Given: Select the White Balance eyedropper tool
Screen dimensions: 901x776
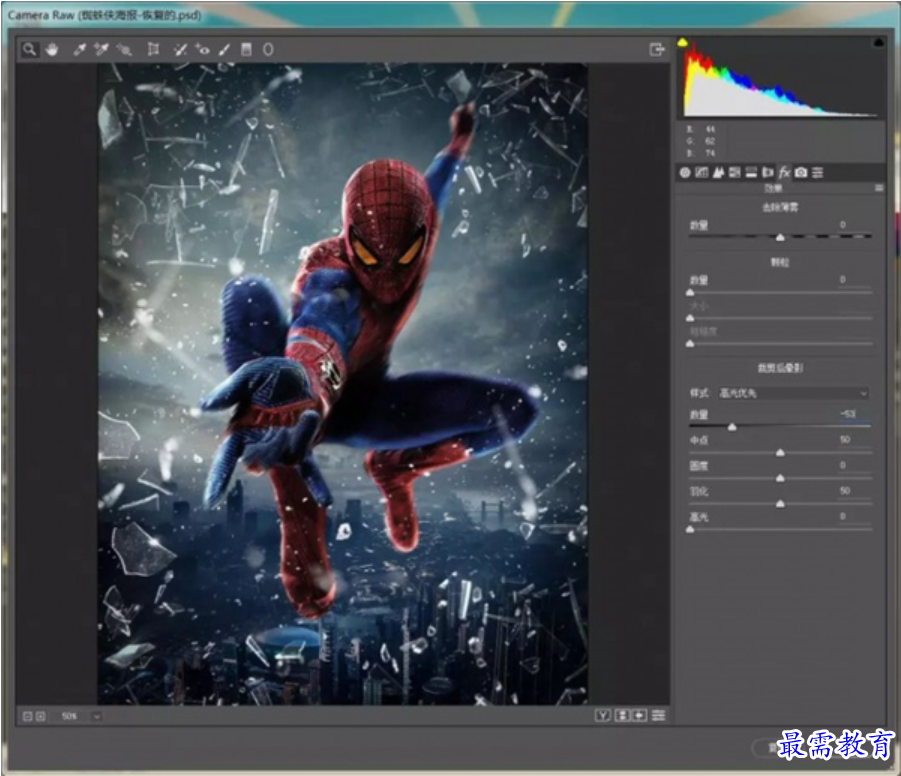Looking at the screenshot, I should 79,49.
